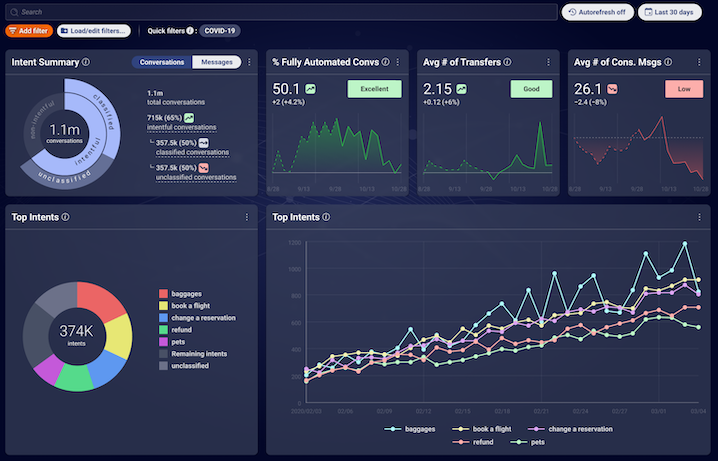The image size is (718, 461).
Task: Click the Intent Summary info icon
Action: 86,62
